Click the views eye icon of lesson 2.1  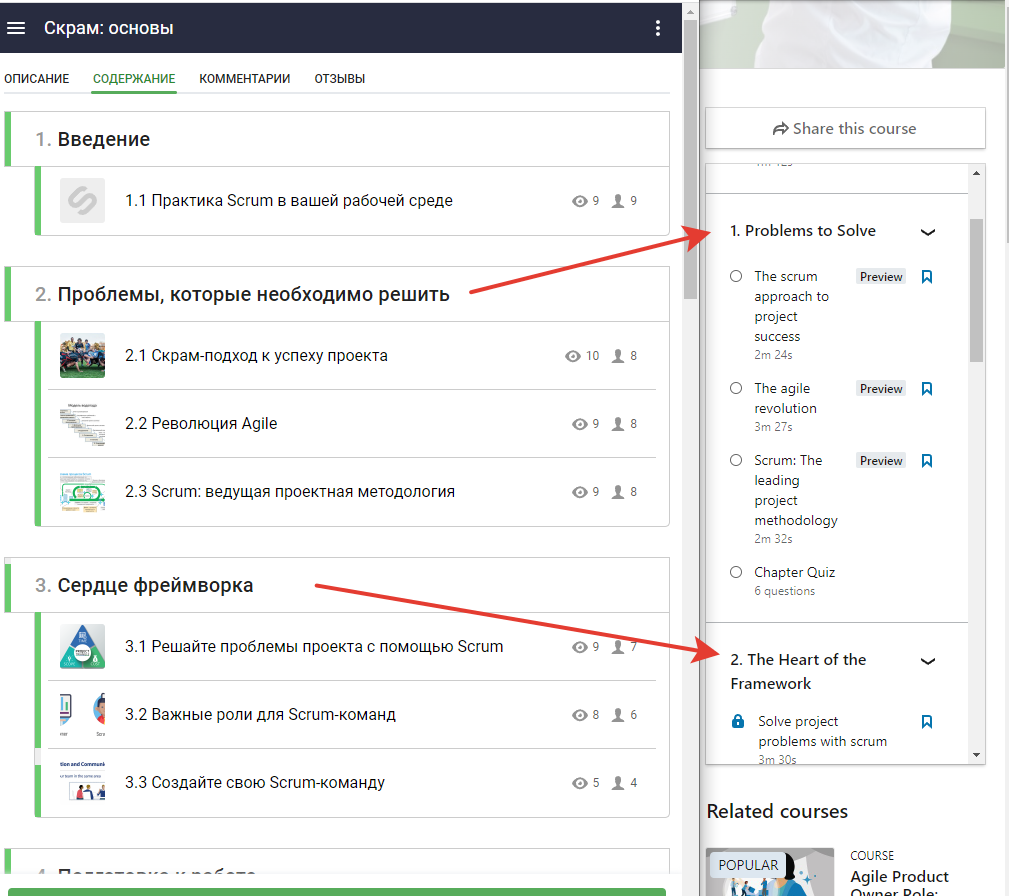(573, 357)
